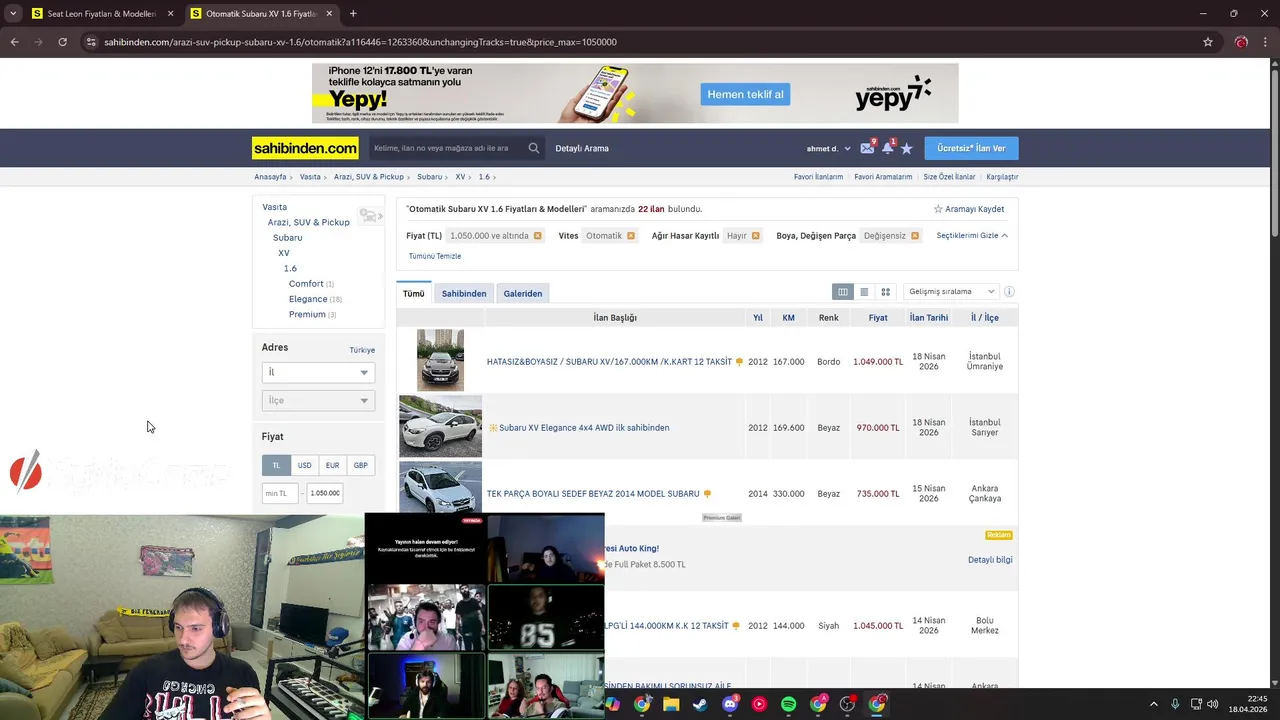This screenshot has height=720, width=1280.
Task: Remove the Fiyat 1.050.000 ve altında filter
Action: [537, 236]
